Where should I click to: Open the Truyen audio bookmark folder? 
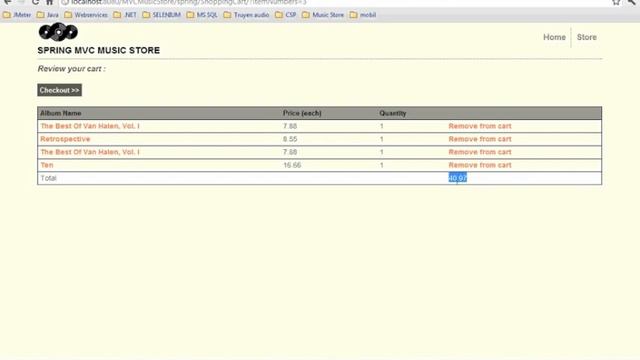point(246,15)
